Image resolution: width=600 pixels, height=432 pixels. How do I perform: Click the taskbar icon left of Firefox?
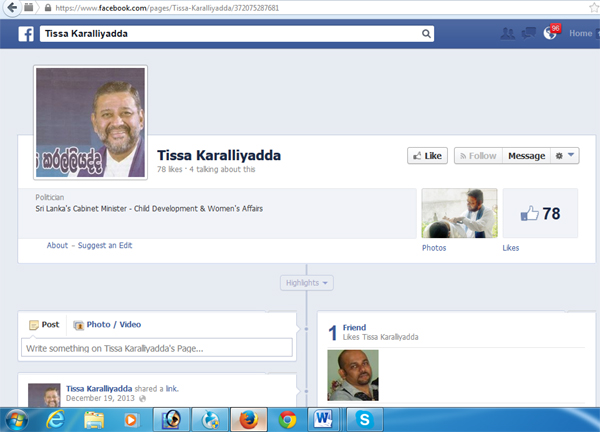tap(210, 419)
